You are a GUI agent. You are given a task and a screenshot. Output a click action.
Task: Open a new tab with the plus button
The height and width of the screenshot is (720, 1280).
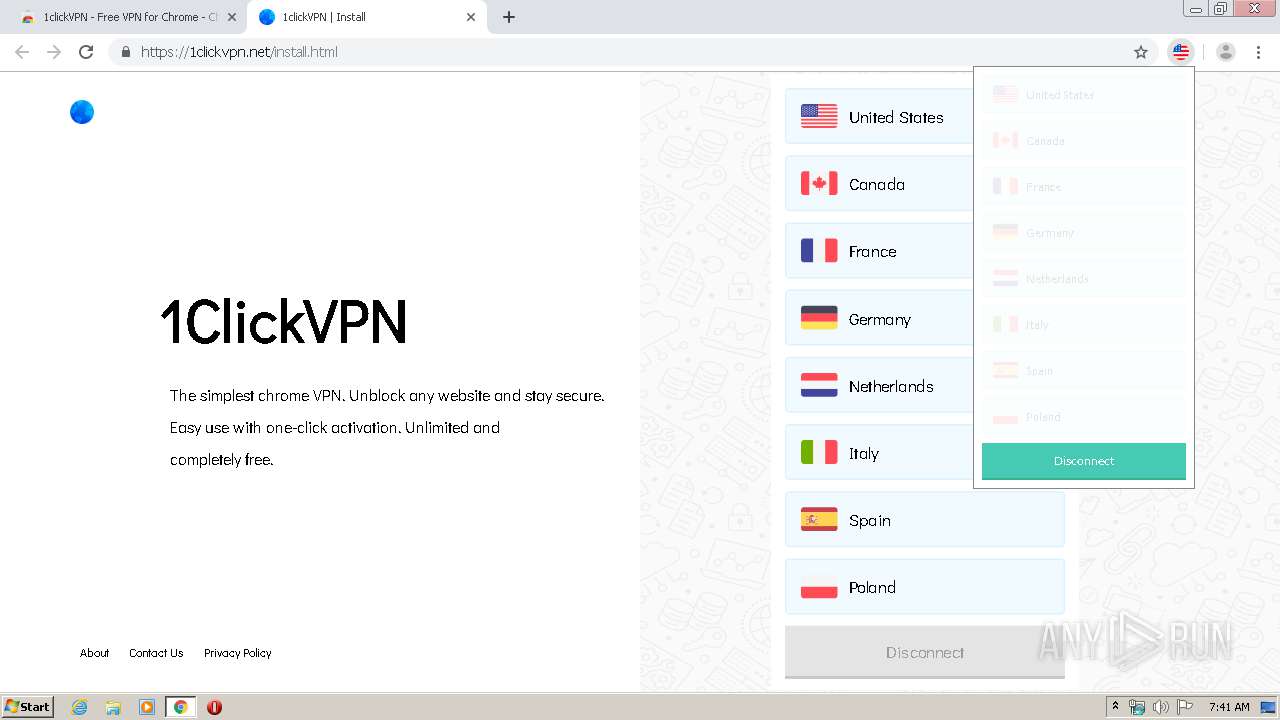pyautogui.click(x=509, y=17)
